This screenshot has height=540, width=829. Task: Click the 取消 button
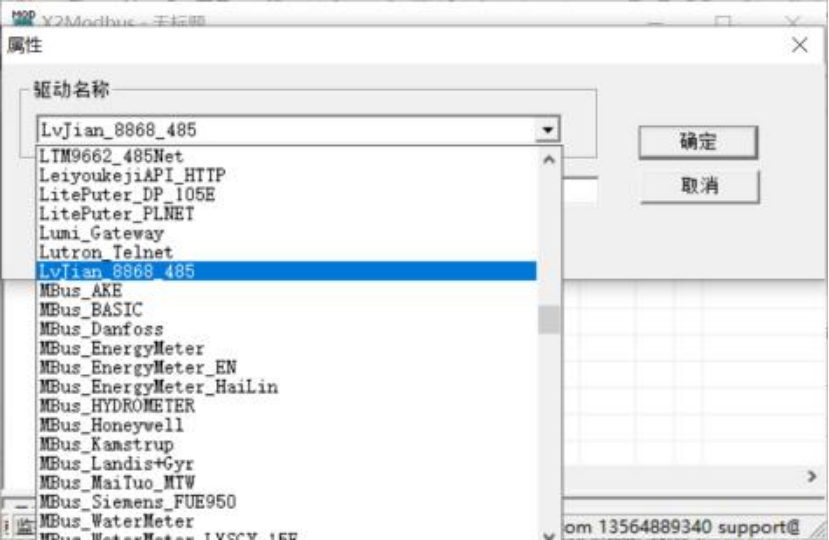click(699, 186)
